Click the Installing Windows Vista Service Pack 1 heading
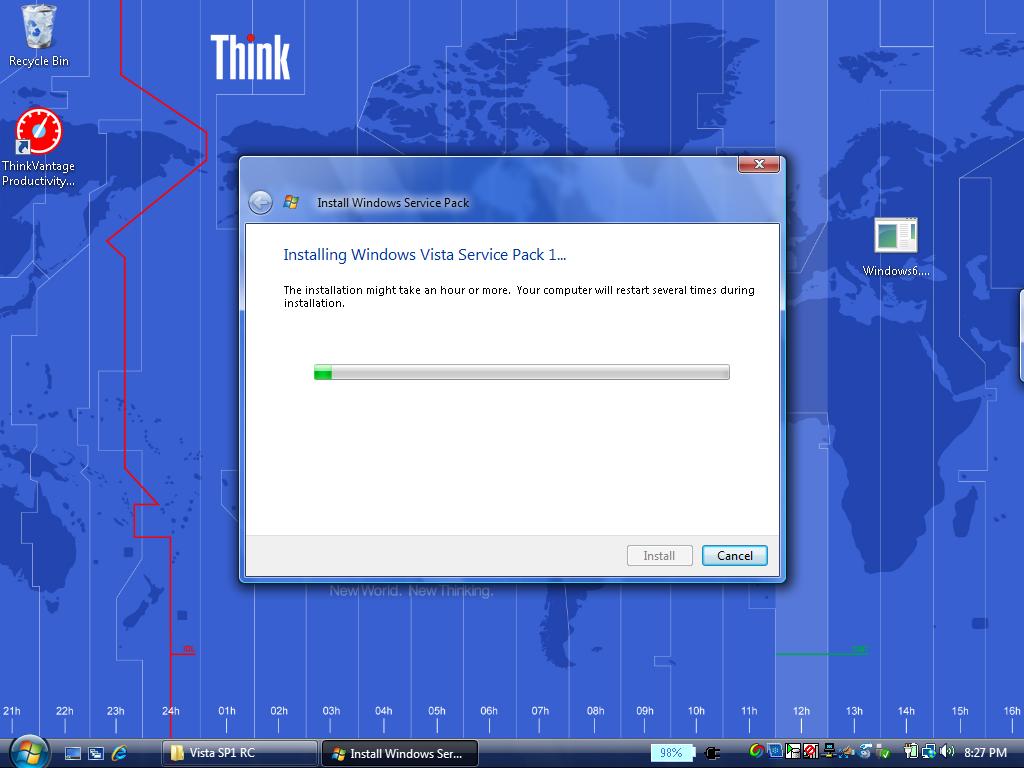This screenshot has width=1024, height=768. pyautogui.click(x=424, y=255)
